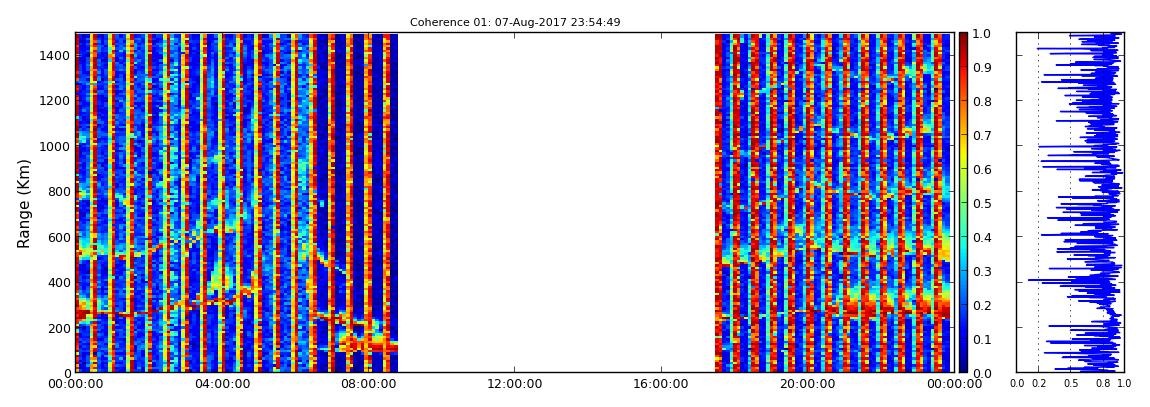
Task: Click the colorbar label 0.2
Action: pyautogui.click(x=981, y=305)
